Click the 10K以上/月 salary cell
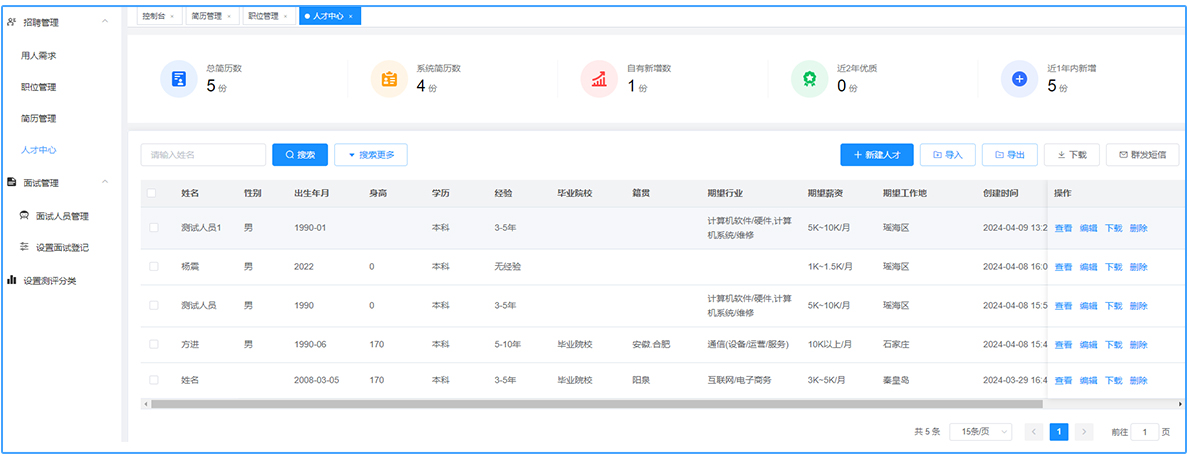 tap(830, 345)
